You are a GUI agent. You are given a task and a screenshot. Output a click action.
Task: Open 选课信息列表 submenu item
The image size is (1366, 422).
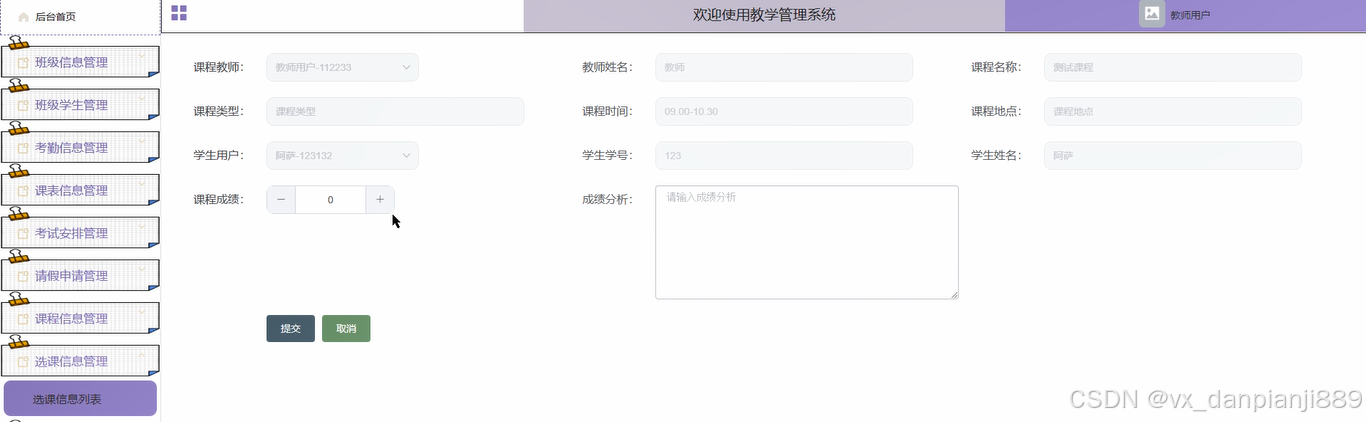pyautogui.click(x=80, y=399)
